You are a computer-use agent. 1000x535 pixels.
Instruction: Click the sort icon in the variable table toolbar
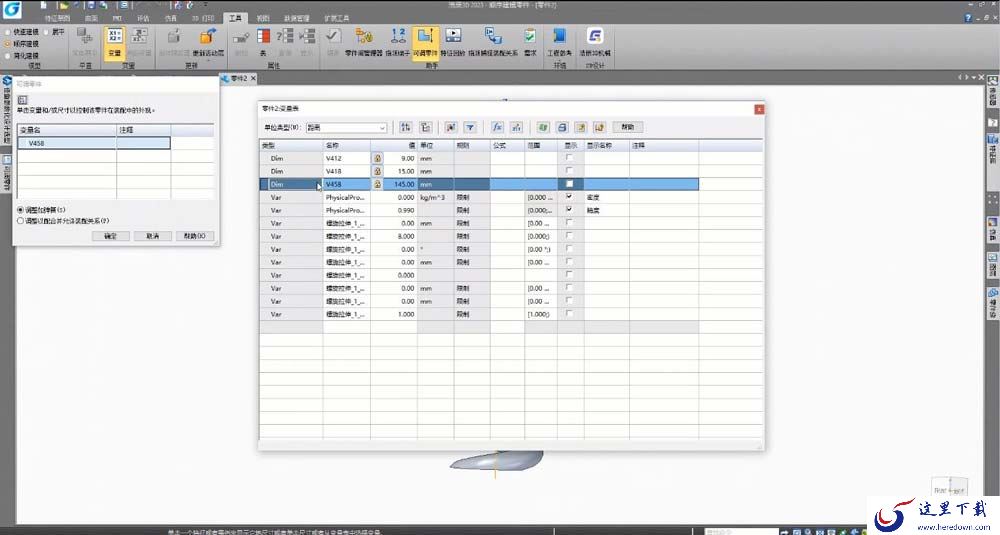point(406,128)
